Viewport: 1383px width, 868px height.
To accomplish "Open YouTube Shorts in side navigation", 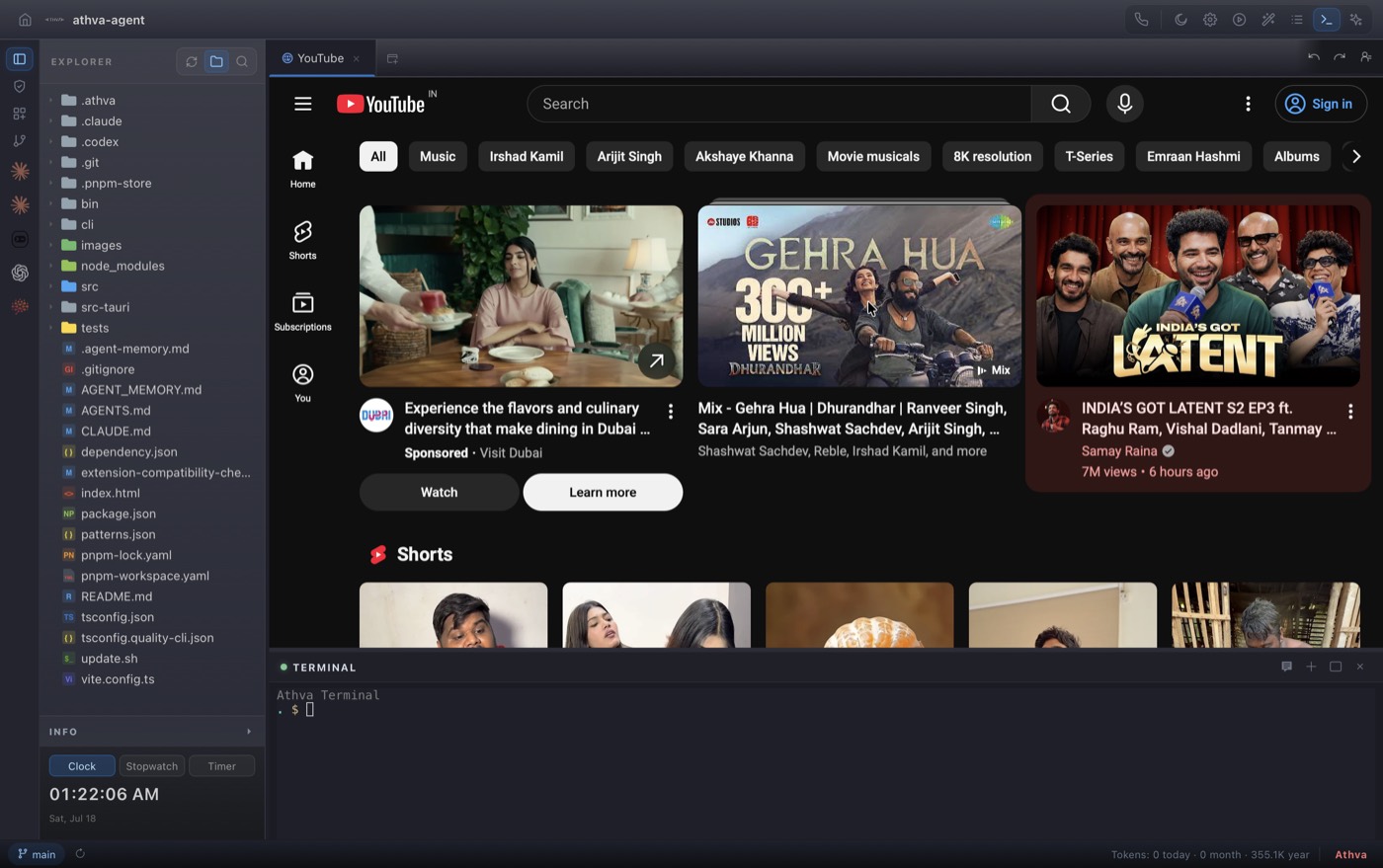I will pos(302,240).
